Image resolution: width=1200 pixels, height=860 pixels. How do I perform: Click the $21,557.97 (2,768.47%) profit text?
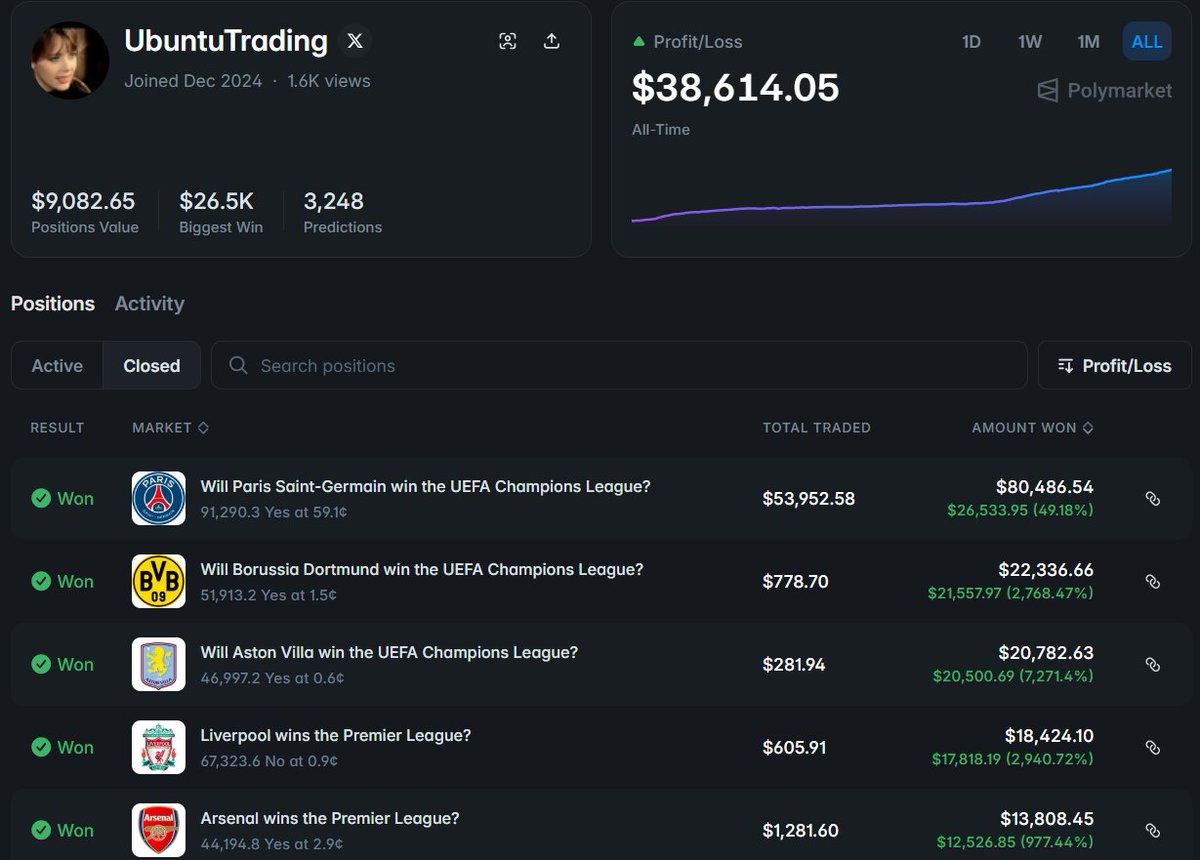[x=1011, y=593]
